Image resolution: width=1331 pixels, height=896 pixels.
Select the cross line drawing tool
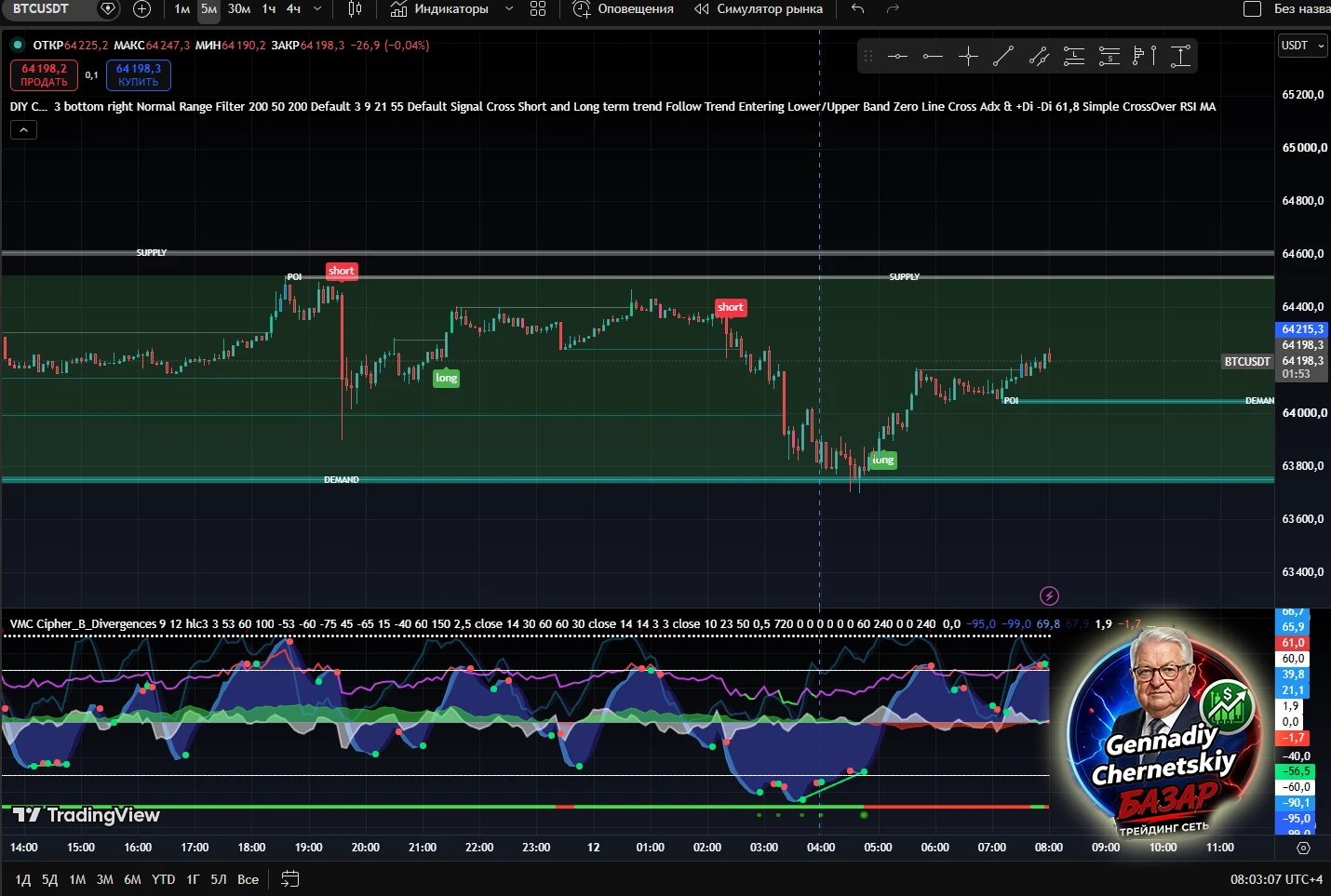(x=968, y=57)
